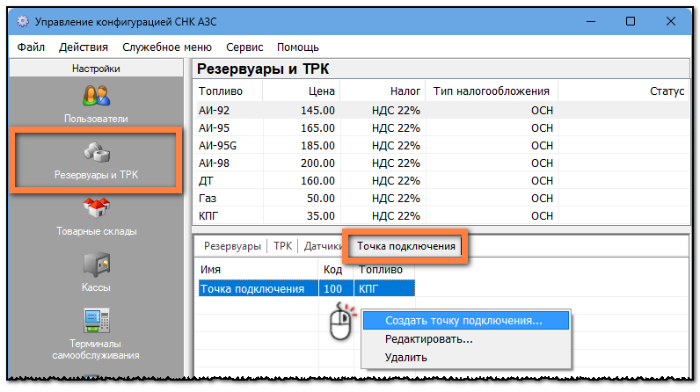This screenshot has width=700, height=392.
Task: Click the Имя column header
Action: tap(258, 270)
